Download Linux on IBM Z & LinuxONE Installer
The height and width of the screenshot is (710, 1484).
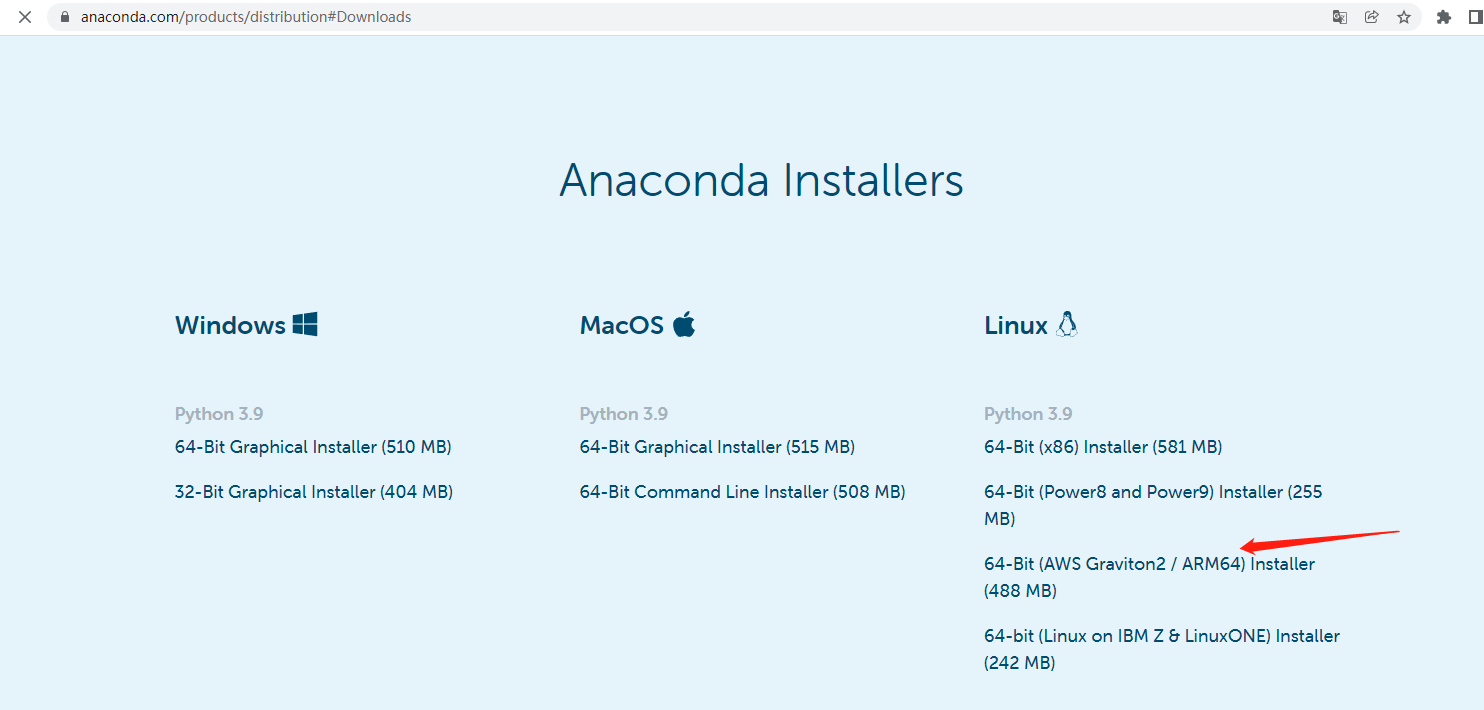tap(1161, 636)
